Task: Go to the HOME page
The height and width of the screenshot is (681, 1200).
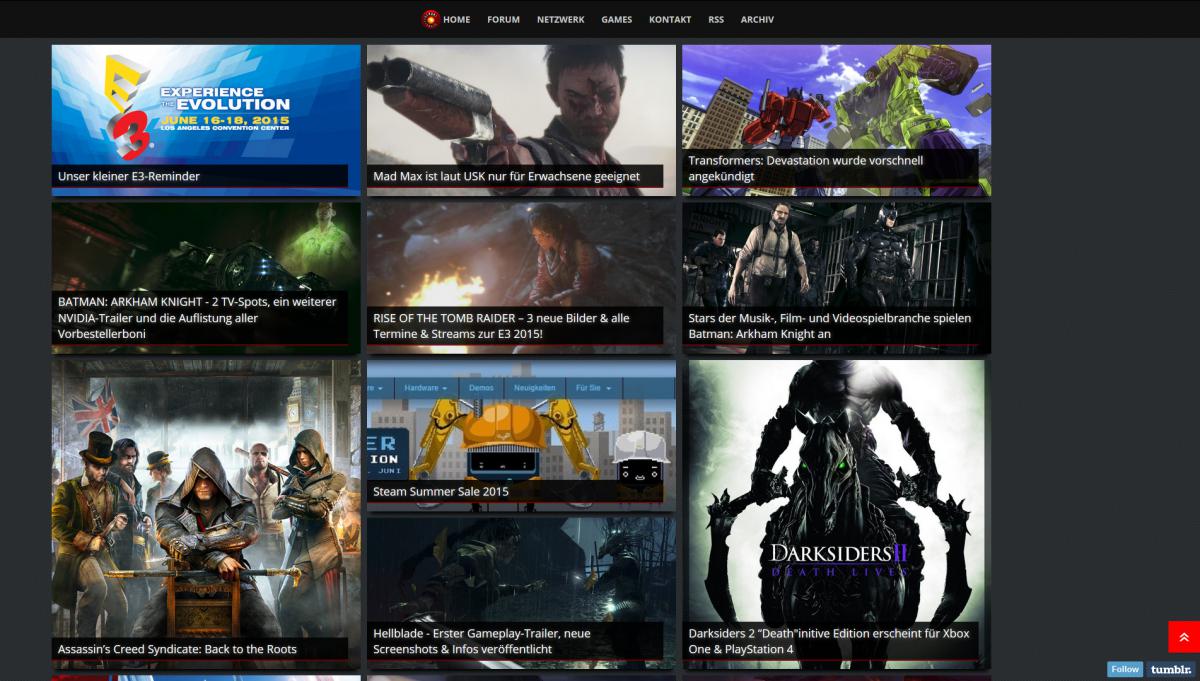Action: pos(457,19)
